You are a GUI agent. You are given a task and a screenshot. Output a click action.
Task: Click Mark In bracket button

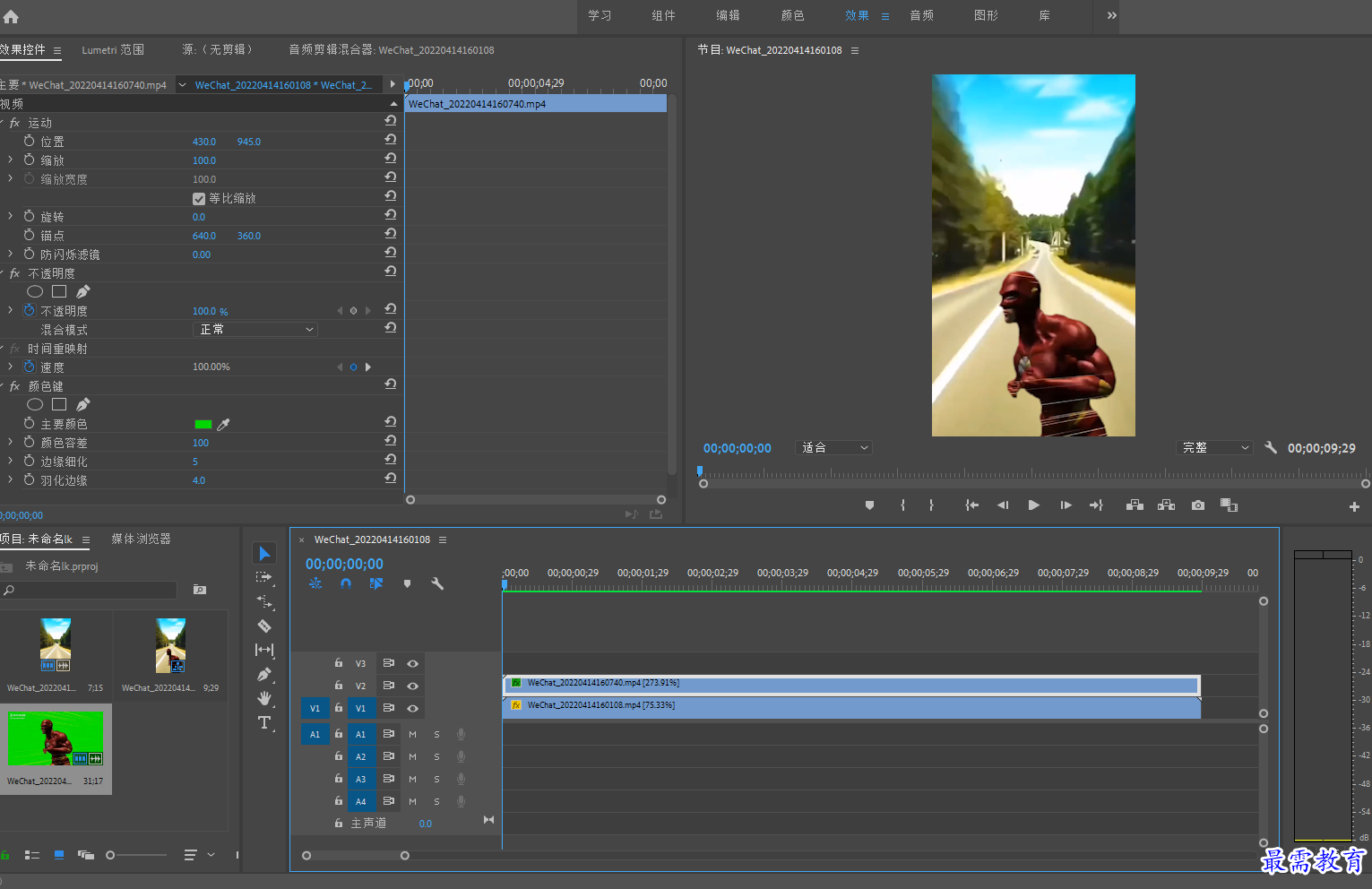point(902,505)
